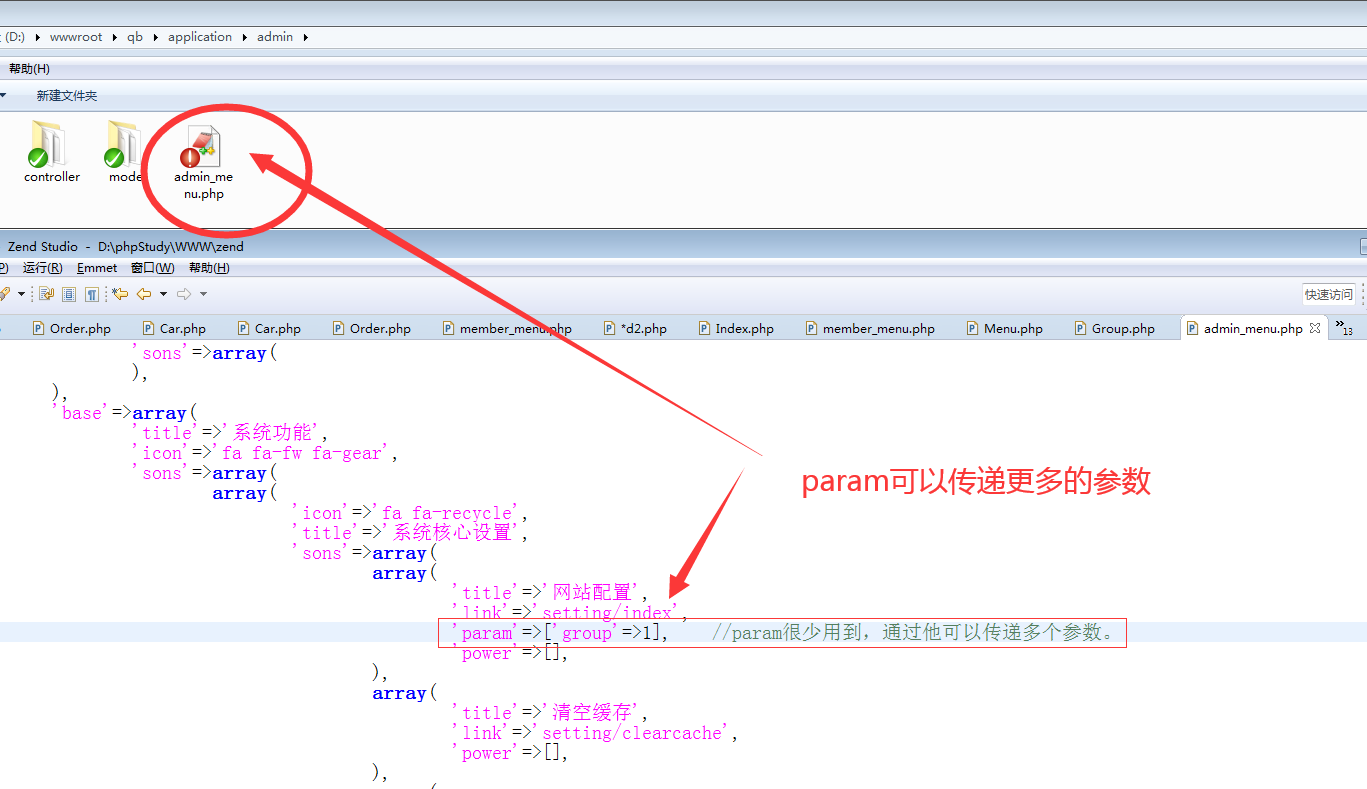Viewport: 1367px width, 789px height.
Task: Toggle Show Whitespace Characters pilcrow icon
Action: click(92, 294)
